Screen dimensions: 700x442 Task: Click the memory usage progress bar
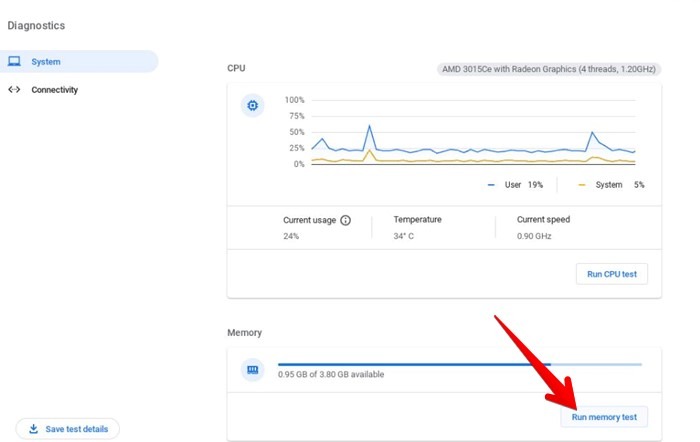tap(460, 364)
